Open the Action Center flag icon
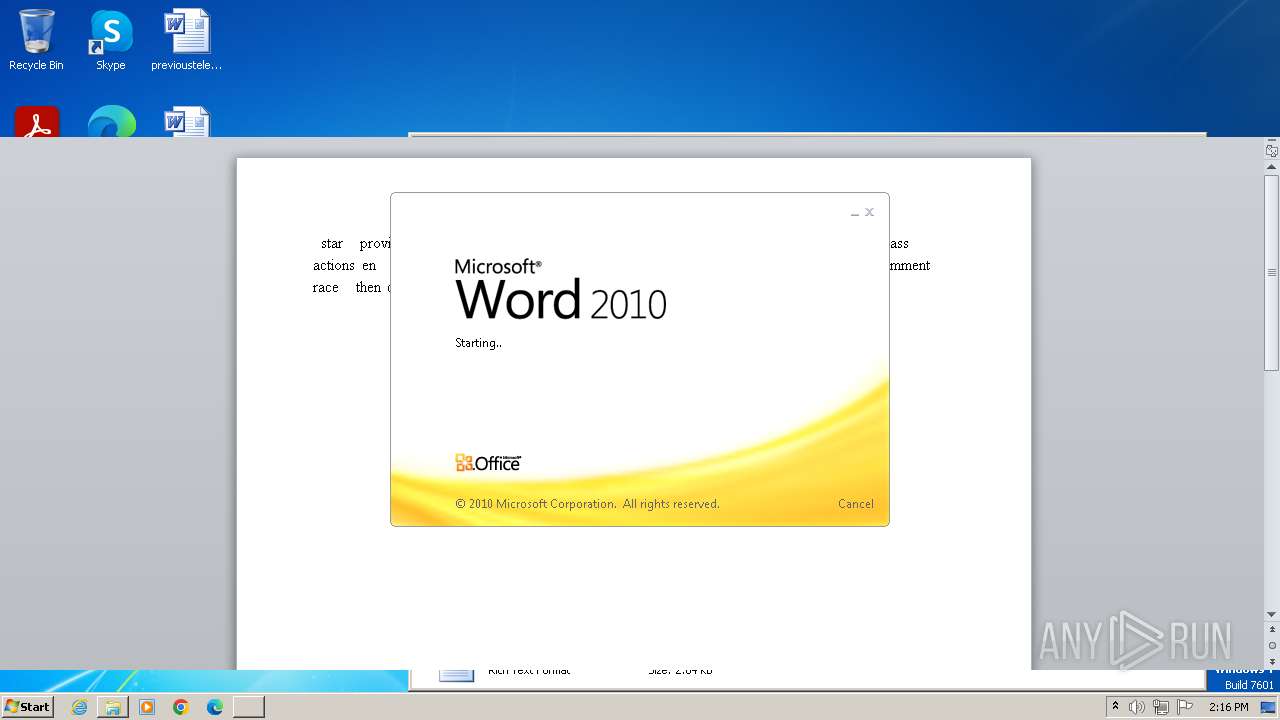The image size is (1280, 720). [x=1185, y=707]
